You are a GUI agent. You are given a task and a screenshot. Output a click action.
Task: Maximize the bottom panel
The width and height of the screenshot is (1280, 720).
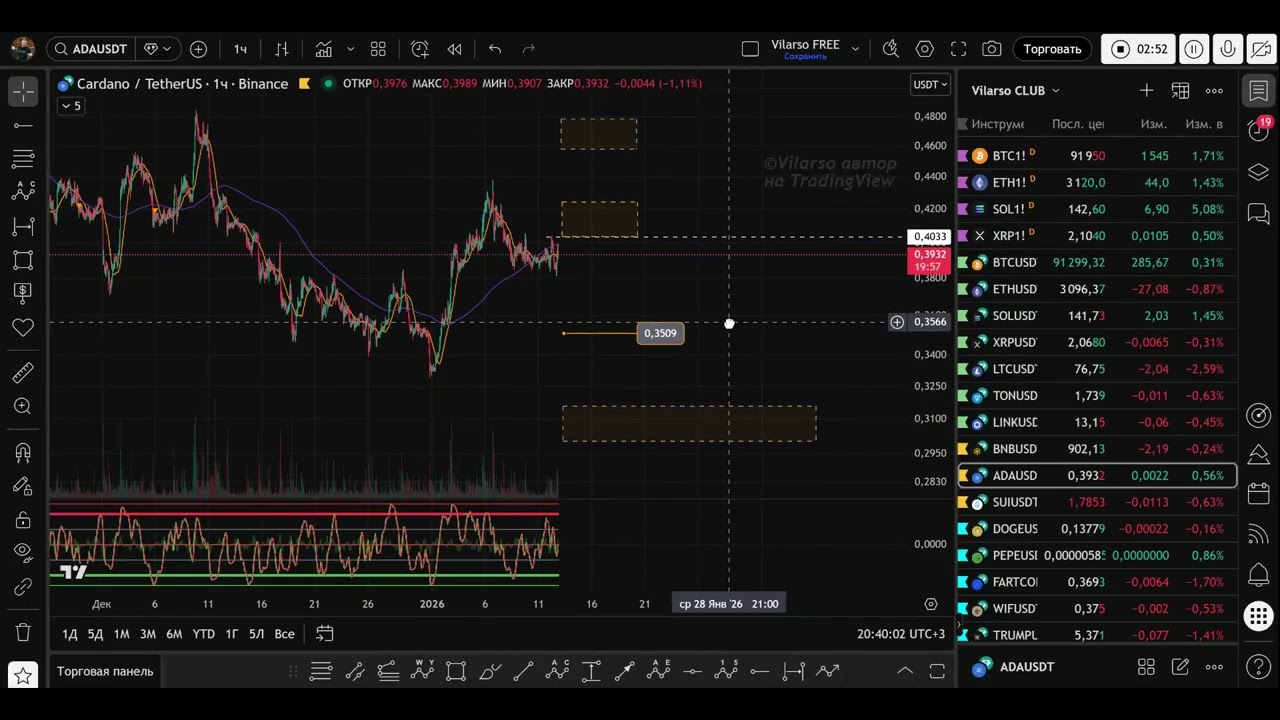point(937,671)
